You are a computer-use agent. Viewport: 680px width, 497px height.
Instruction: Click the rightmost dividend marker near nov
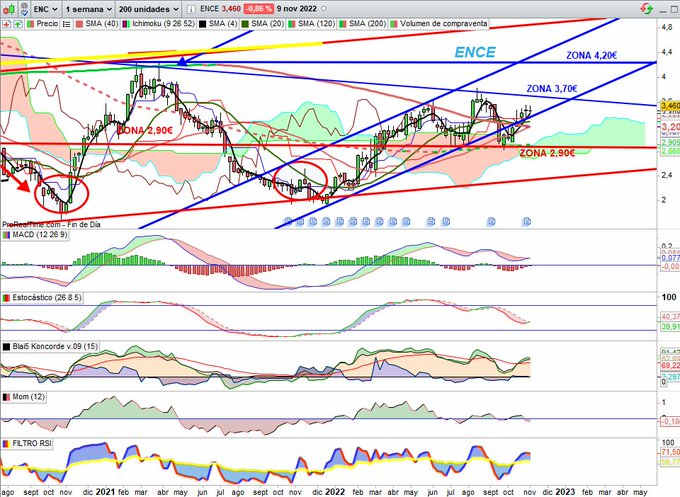tap(526, 222)
